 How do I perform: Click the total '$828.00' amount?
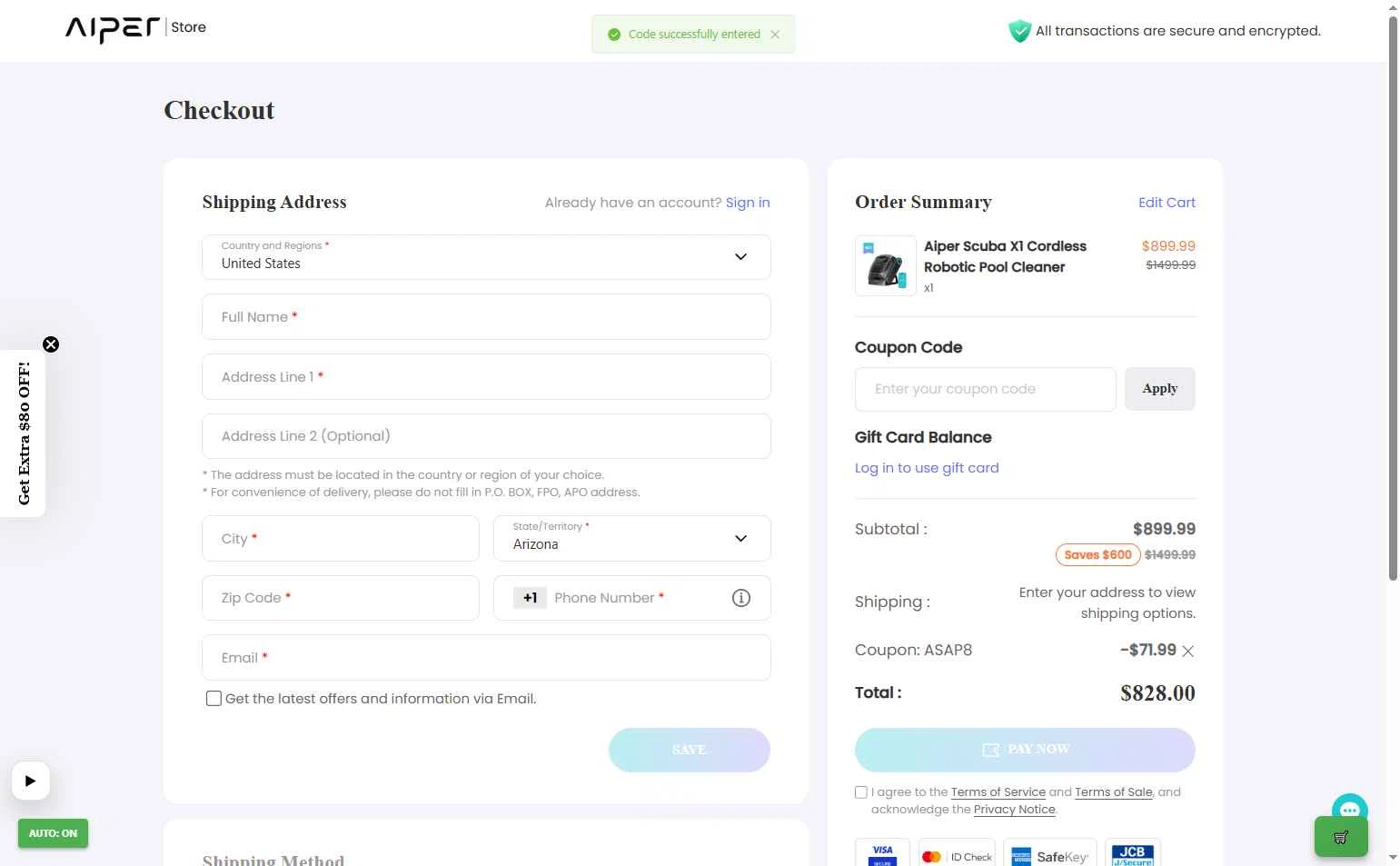(1157, 693)
